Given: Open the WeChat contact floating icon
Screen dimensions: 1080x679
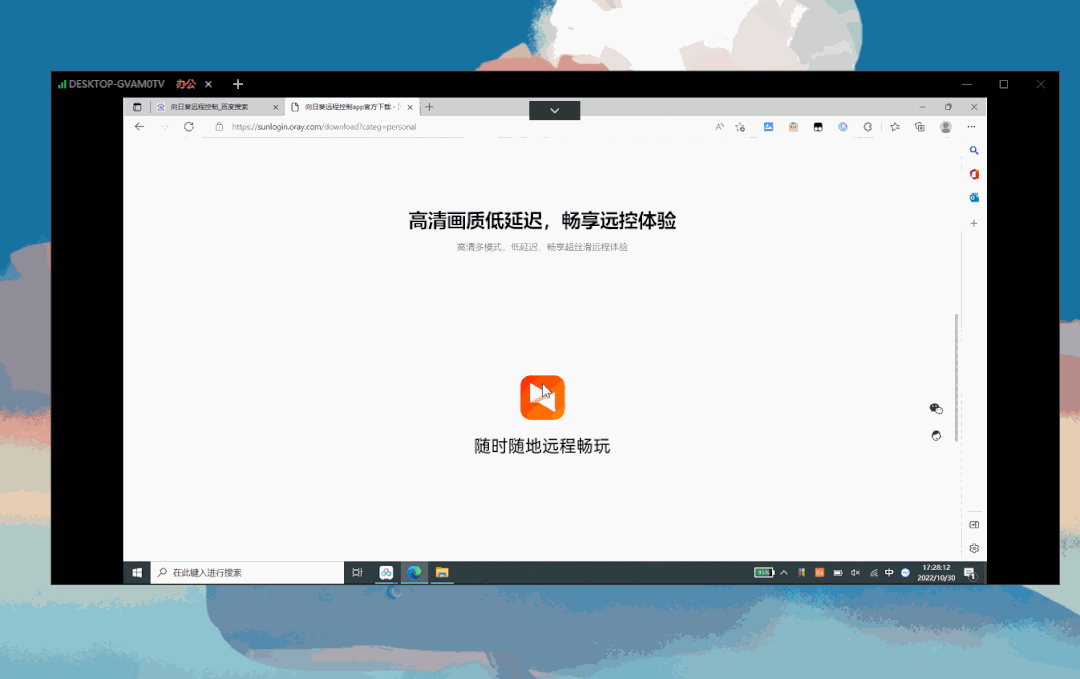Looking at the screenshot, I should pyautogui.click(x=936, y=408).
